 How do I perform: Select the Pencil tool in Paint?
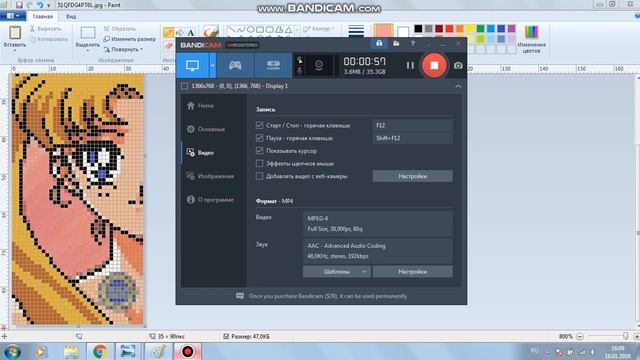tap(168, 32)
